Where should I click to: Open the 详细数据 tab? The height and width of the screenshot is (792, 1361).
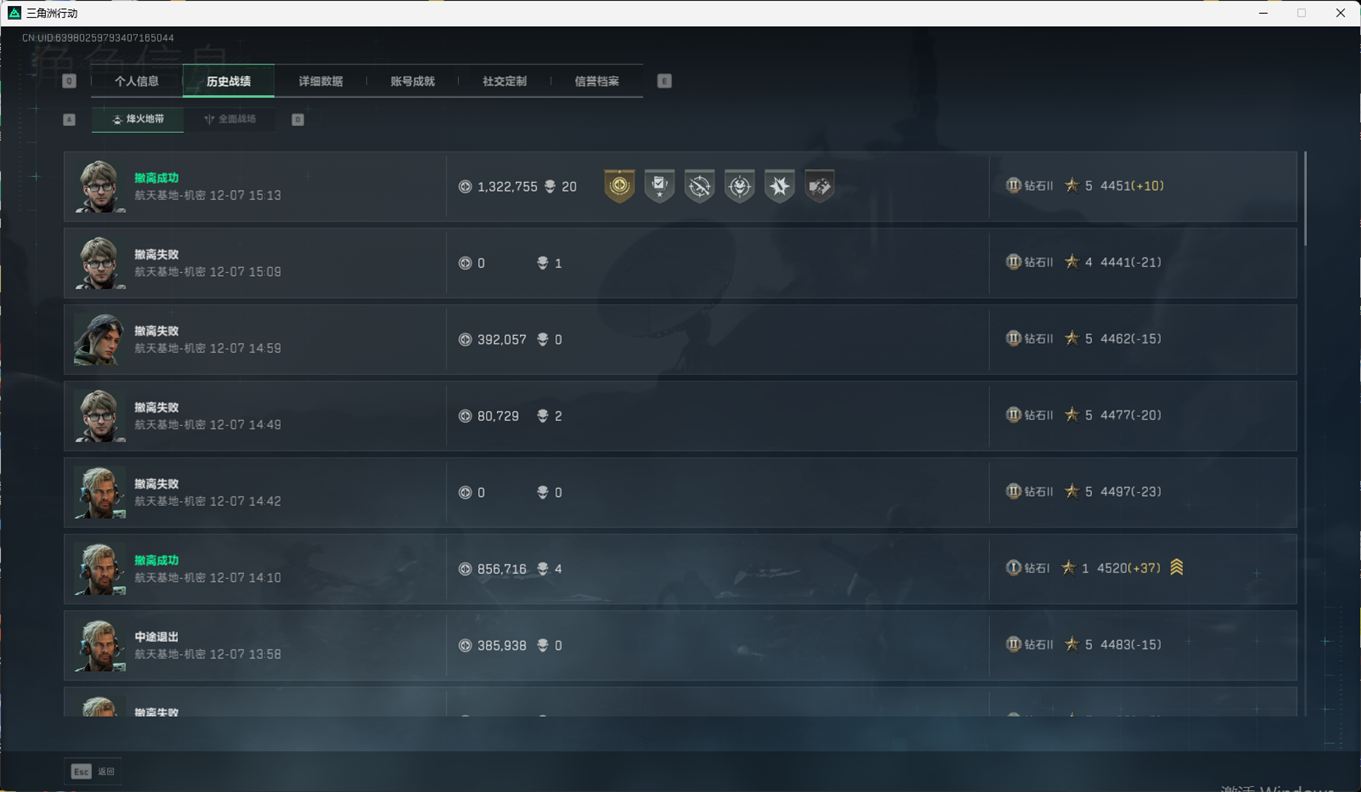tap(320, 81)
